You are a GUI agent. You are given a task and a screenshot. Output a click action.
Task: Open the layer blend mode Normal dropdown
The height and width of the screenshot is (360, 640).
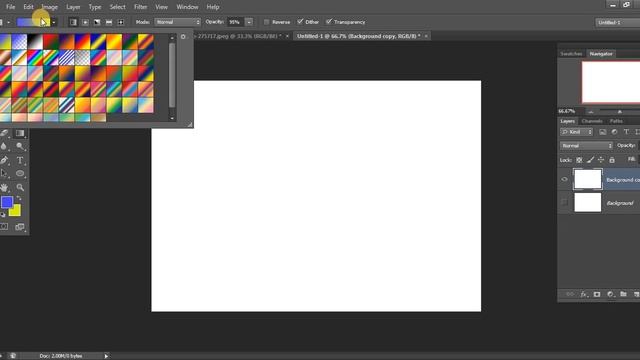point(586,146)
